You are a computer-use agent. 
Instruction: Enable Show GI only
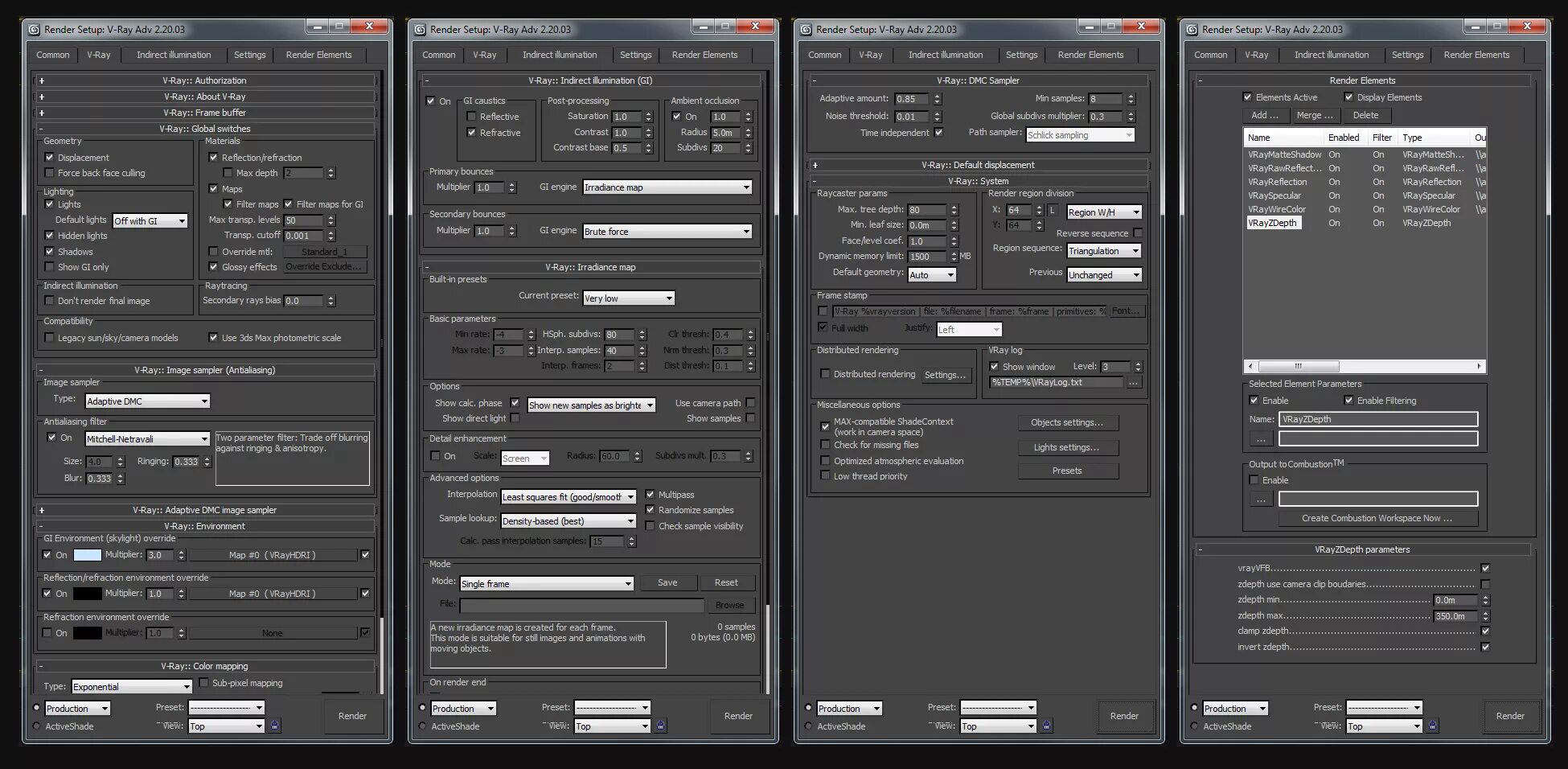pyautogui.click(x=49, y=267)
